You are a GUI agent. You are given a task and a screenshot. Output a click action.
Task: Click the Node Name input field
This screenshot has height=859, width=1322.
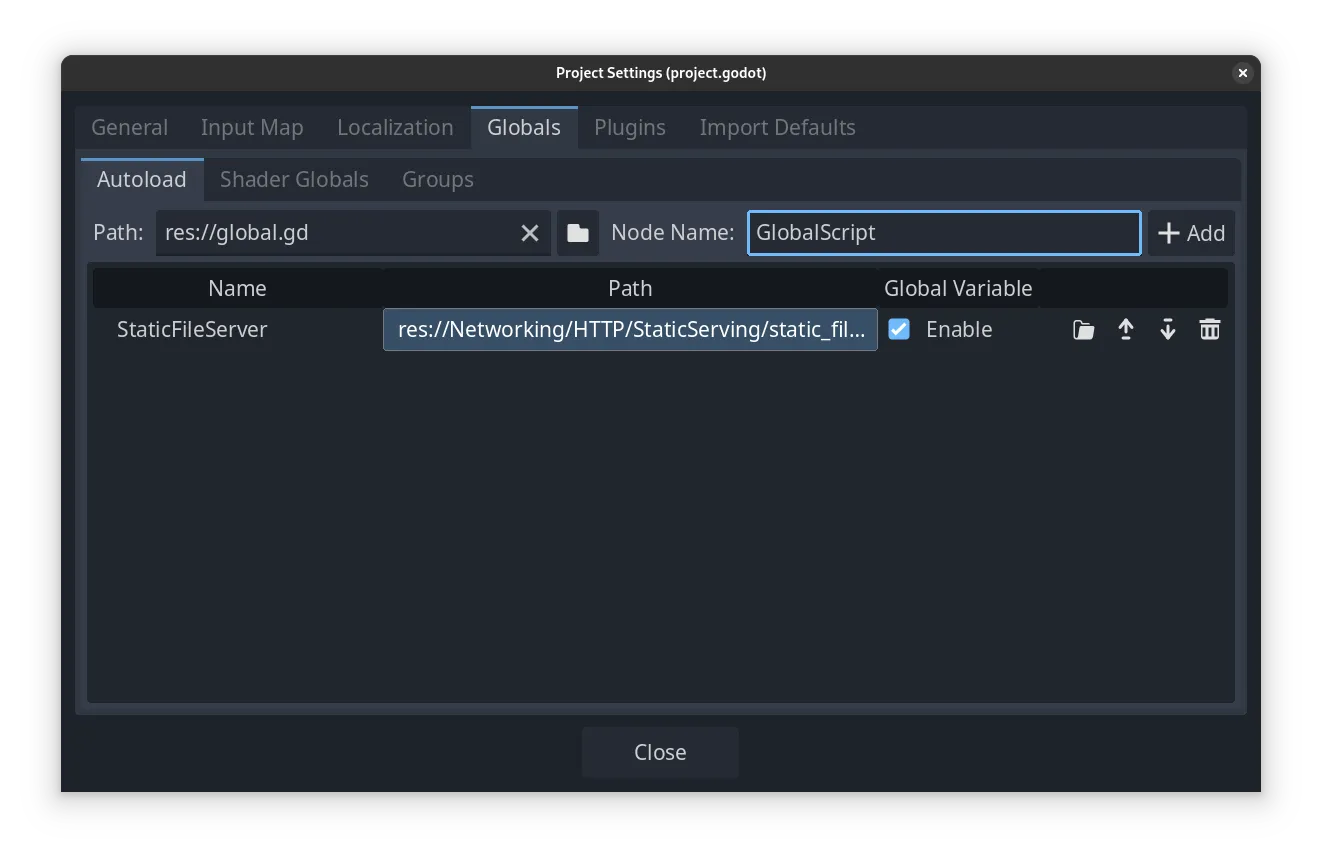[x=943, y=233]
